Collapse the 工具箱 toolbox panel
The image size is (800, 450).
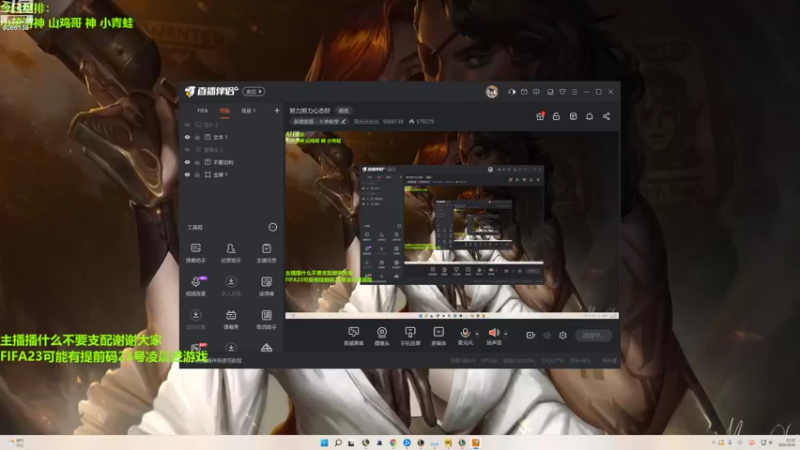273,227
